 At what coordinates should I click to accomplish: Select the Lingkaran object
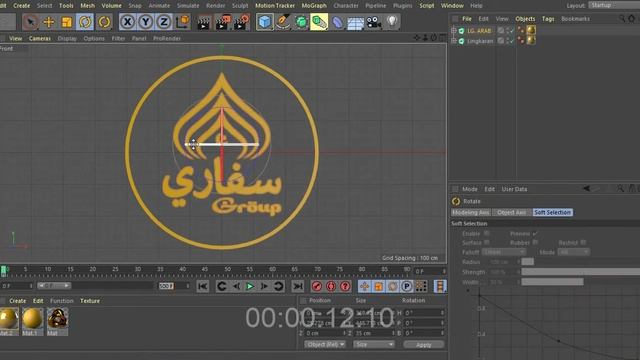coord(480,41)
